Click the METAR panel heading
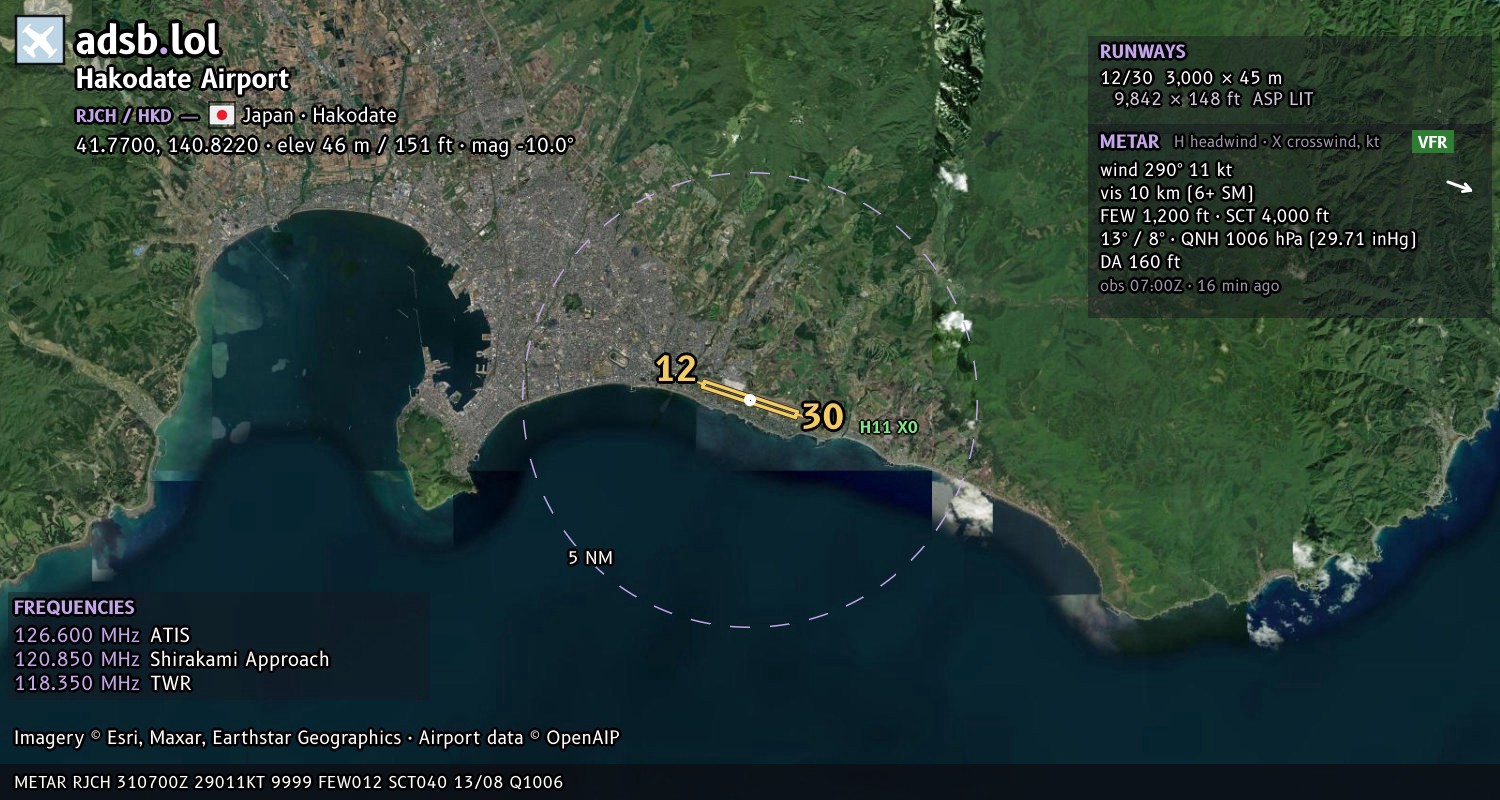This screenshot has height=800, width=1500. tap(1129, 142)
